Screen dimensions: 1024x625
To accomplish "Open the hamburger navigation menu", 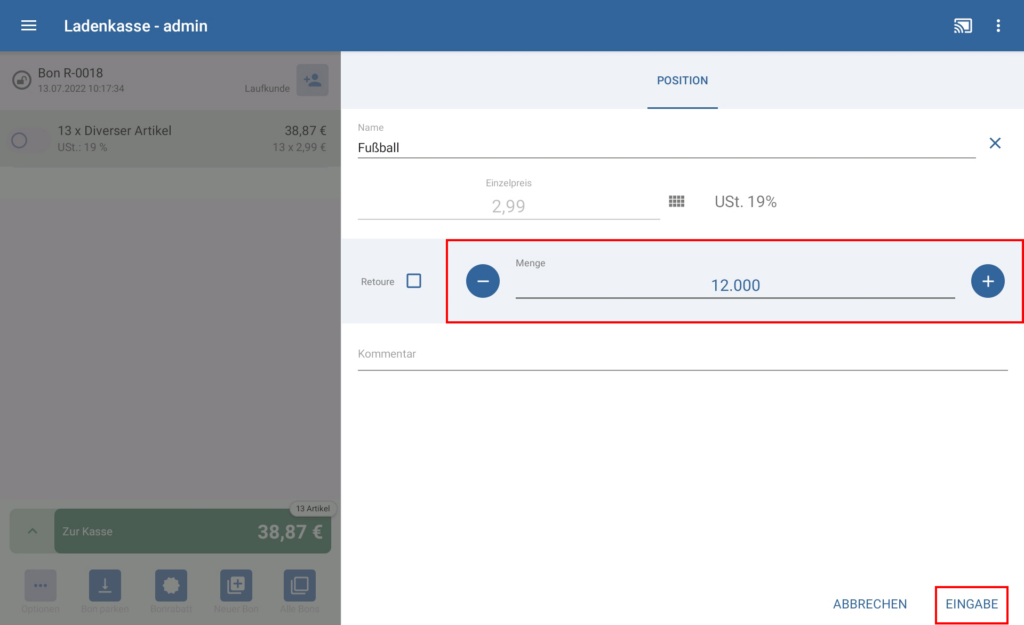I will (29, 26).
